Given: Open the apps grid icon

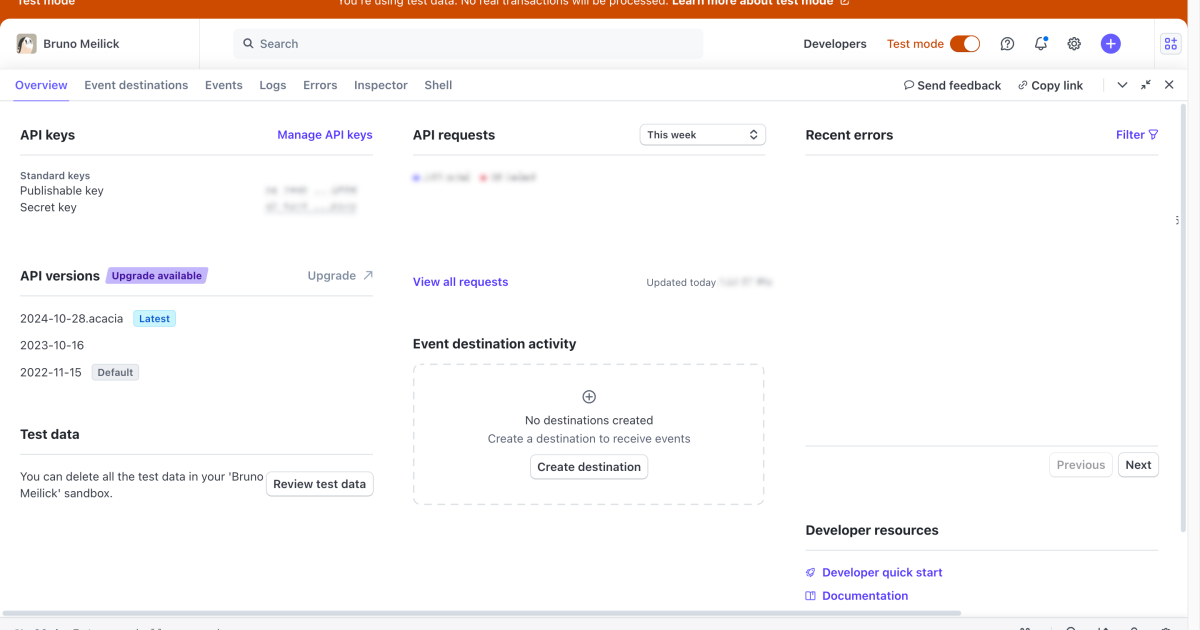Looking at the screenshot, I should point(1170,44).
